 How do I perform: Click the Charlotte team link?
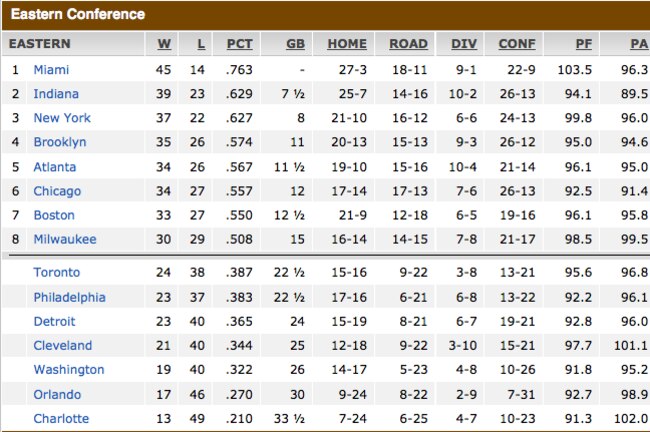pyautogui.click(x=61, y=418)
